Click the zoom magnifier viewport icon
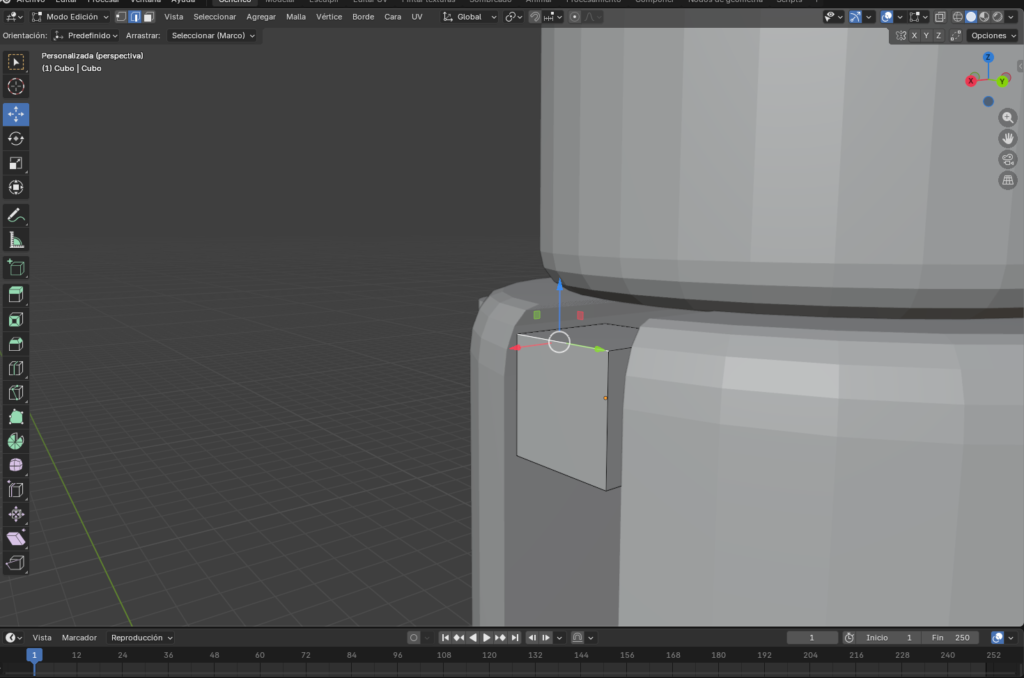The height and width of the screenshot is (678, 1024). 1008,117
